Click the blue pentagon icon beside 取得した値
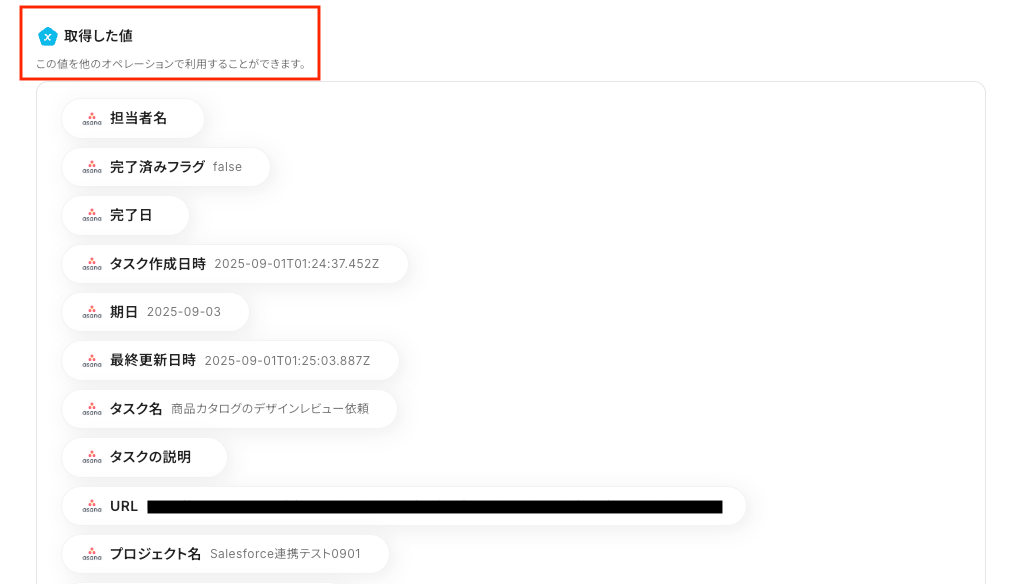This screenshot has height=584, width=1027. 48,37
